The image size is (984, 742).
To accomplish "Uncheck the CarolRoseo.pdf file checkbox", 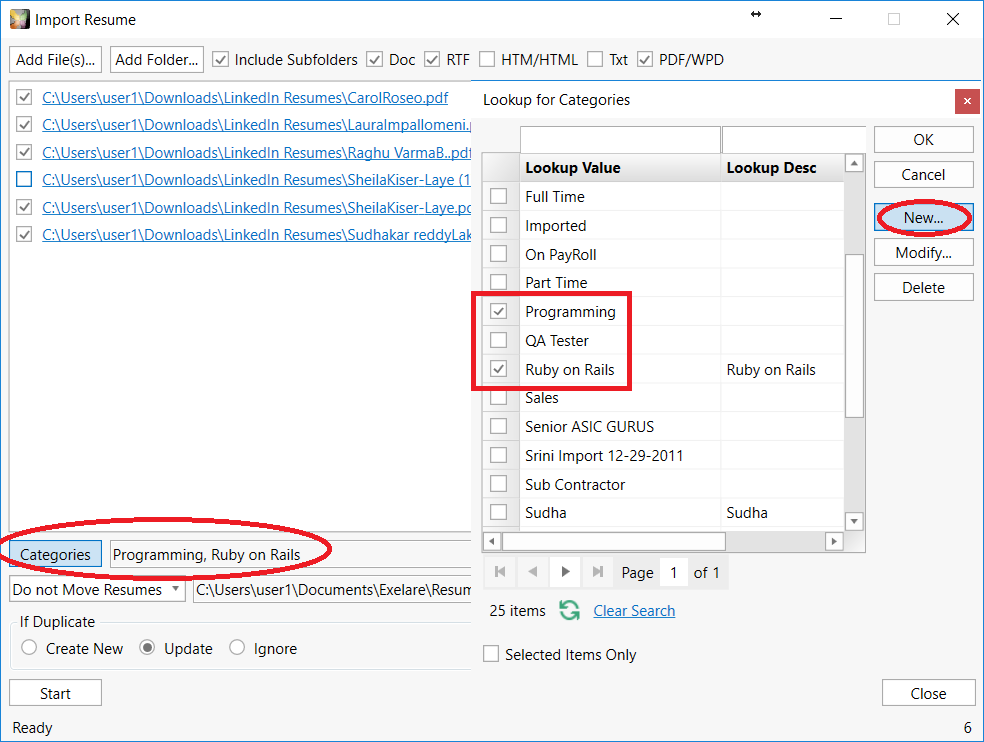I will (24, 97).
